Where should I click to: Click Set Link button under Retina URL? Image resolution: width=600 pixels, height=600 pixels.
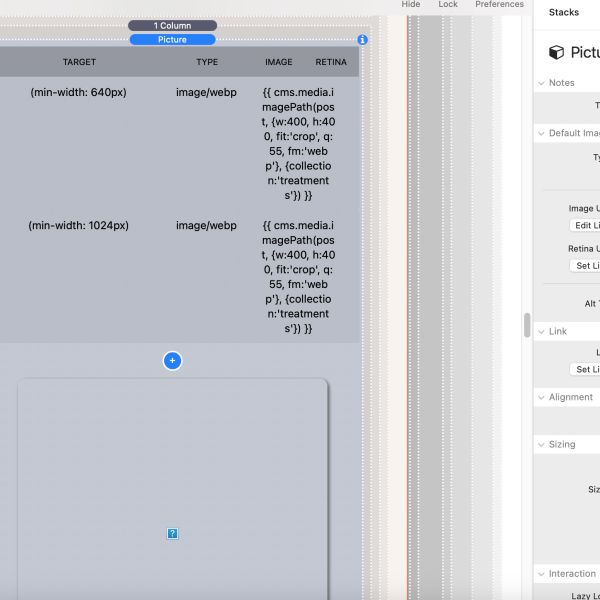point(585,266)
